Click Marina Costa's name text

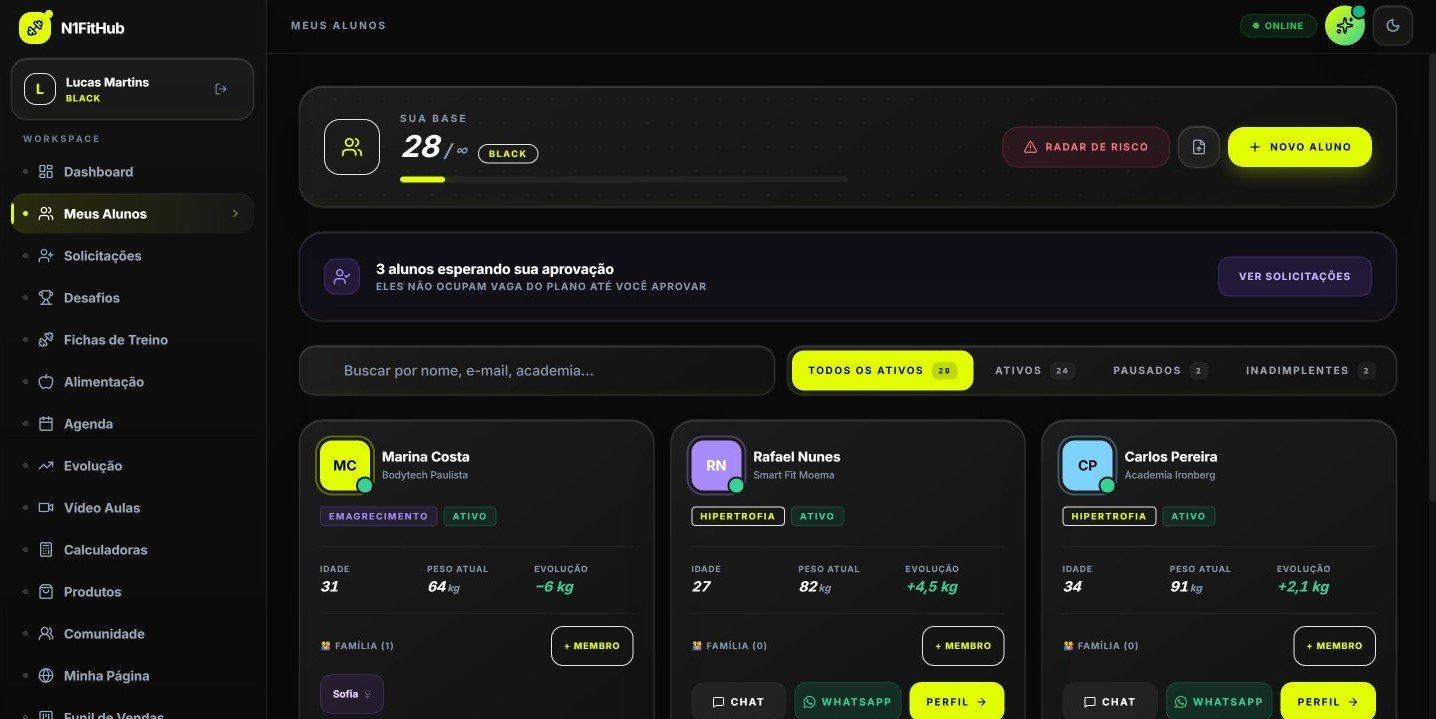[x=425, y=457]
